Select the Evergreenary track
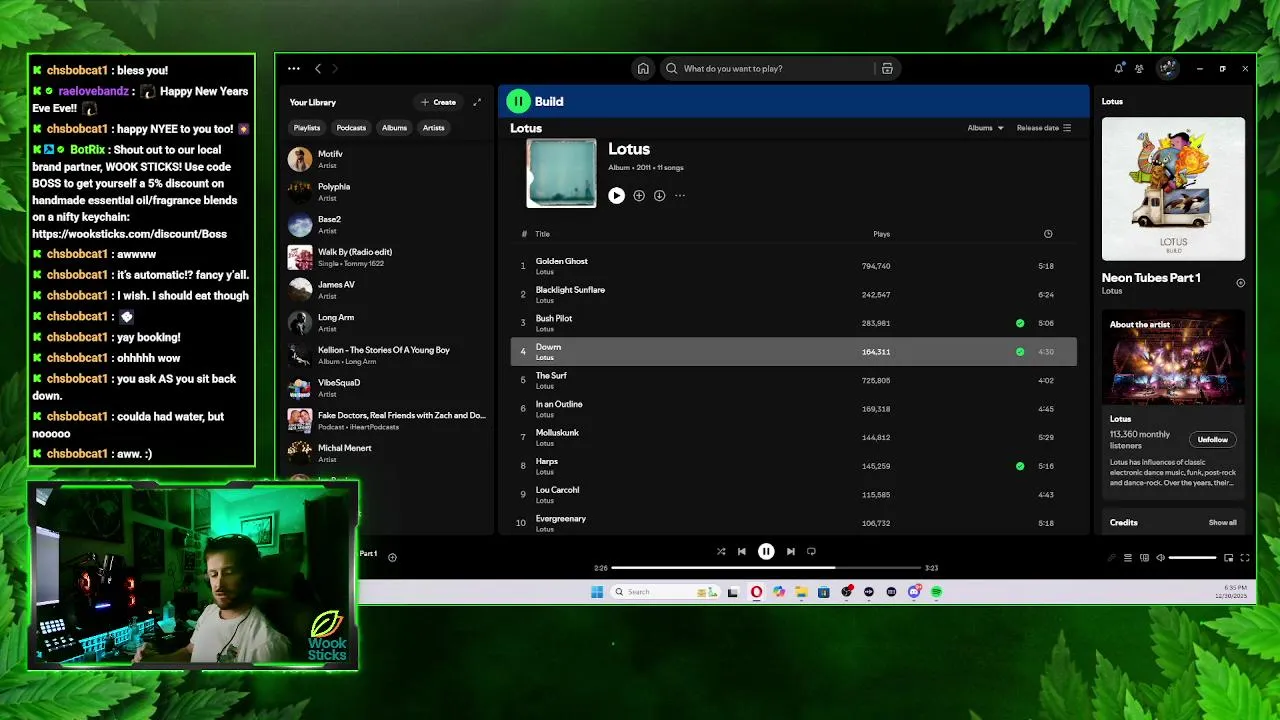1280x720 pixels. (x=793, y=523)
